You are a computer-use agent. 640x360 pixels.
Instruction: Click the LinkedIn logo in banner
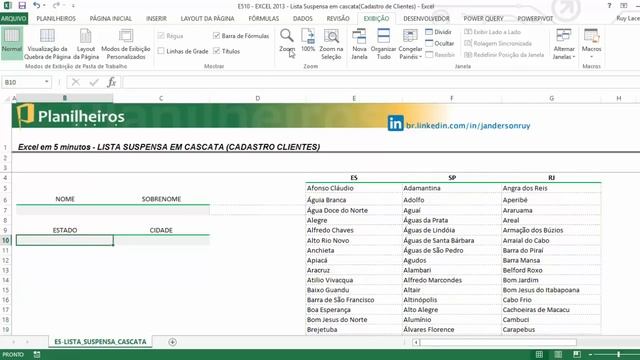tap(396, 123)
